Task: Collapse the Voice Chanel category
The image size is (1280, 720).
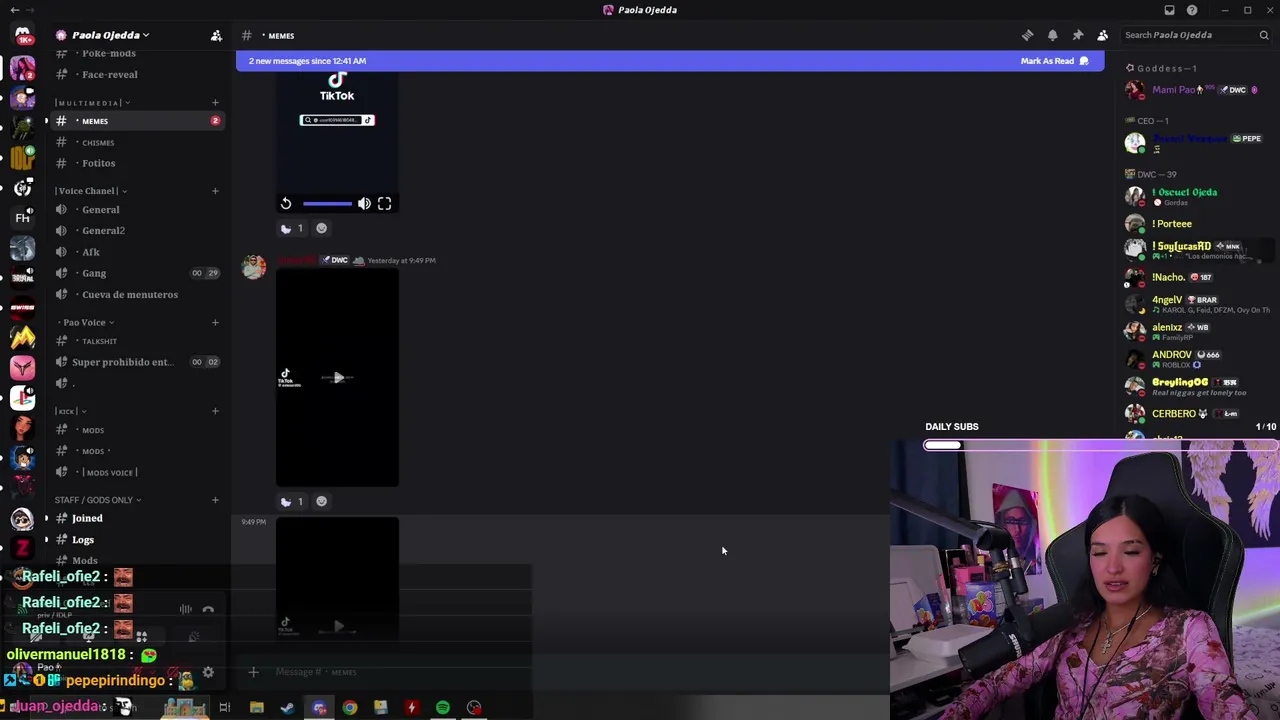Action: [x=91, y=191]
